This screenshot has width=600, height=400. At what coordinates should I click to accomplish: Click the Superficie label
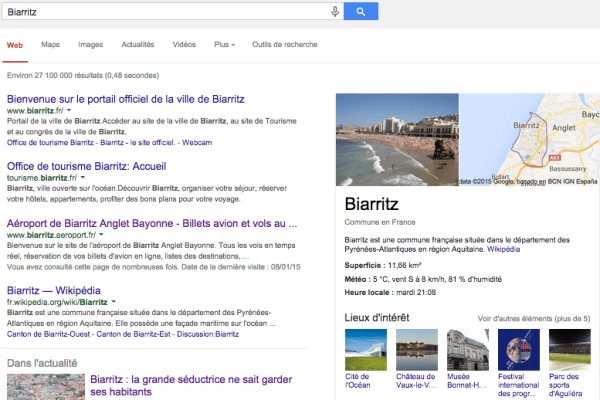[x=364, y=265]
